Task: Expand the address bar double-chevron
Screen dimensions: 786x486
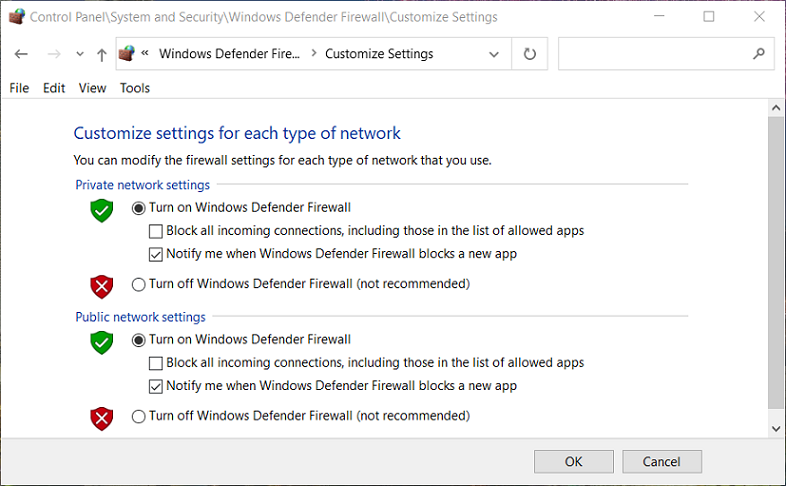Action: coord(145,53)
